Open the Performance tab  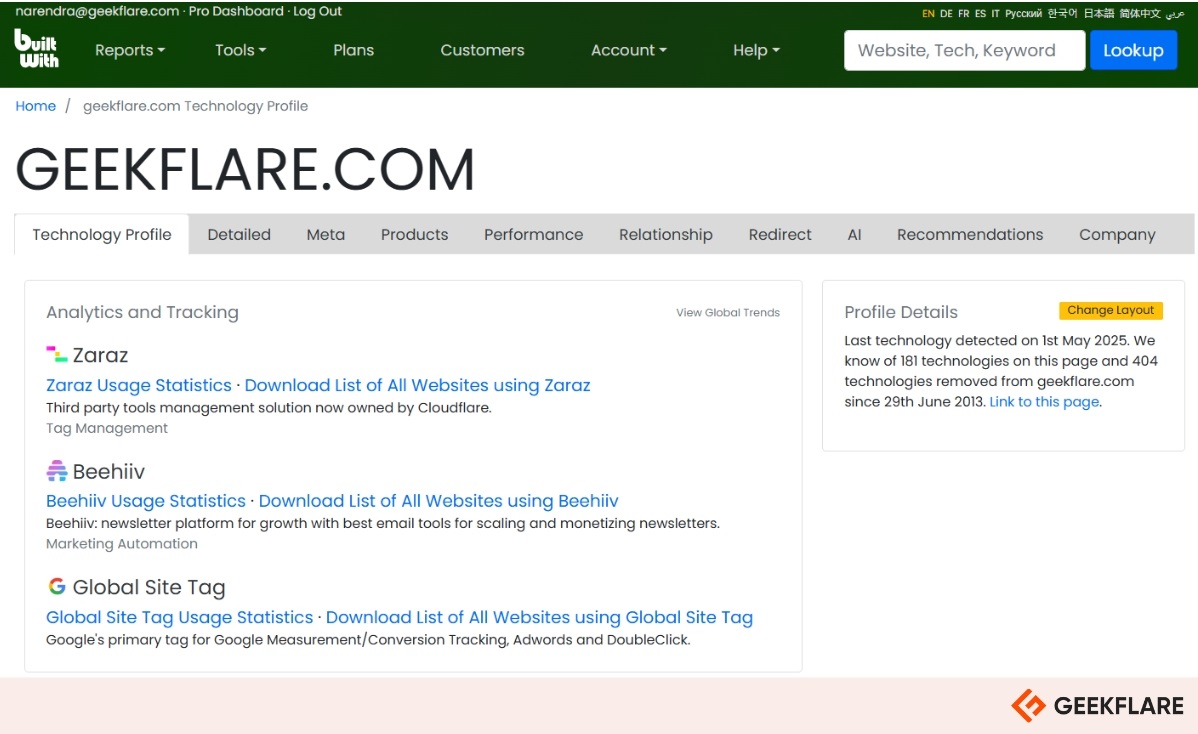point(533,234)
